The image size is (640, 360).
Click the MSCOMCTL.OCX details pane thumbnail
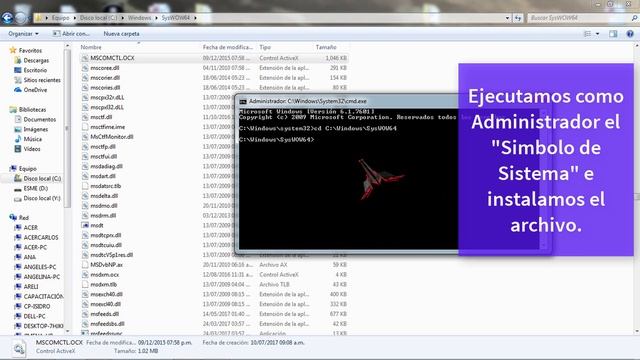(x=18, y=348)
